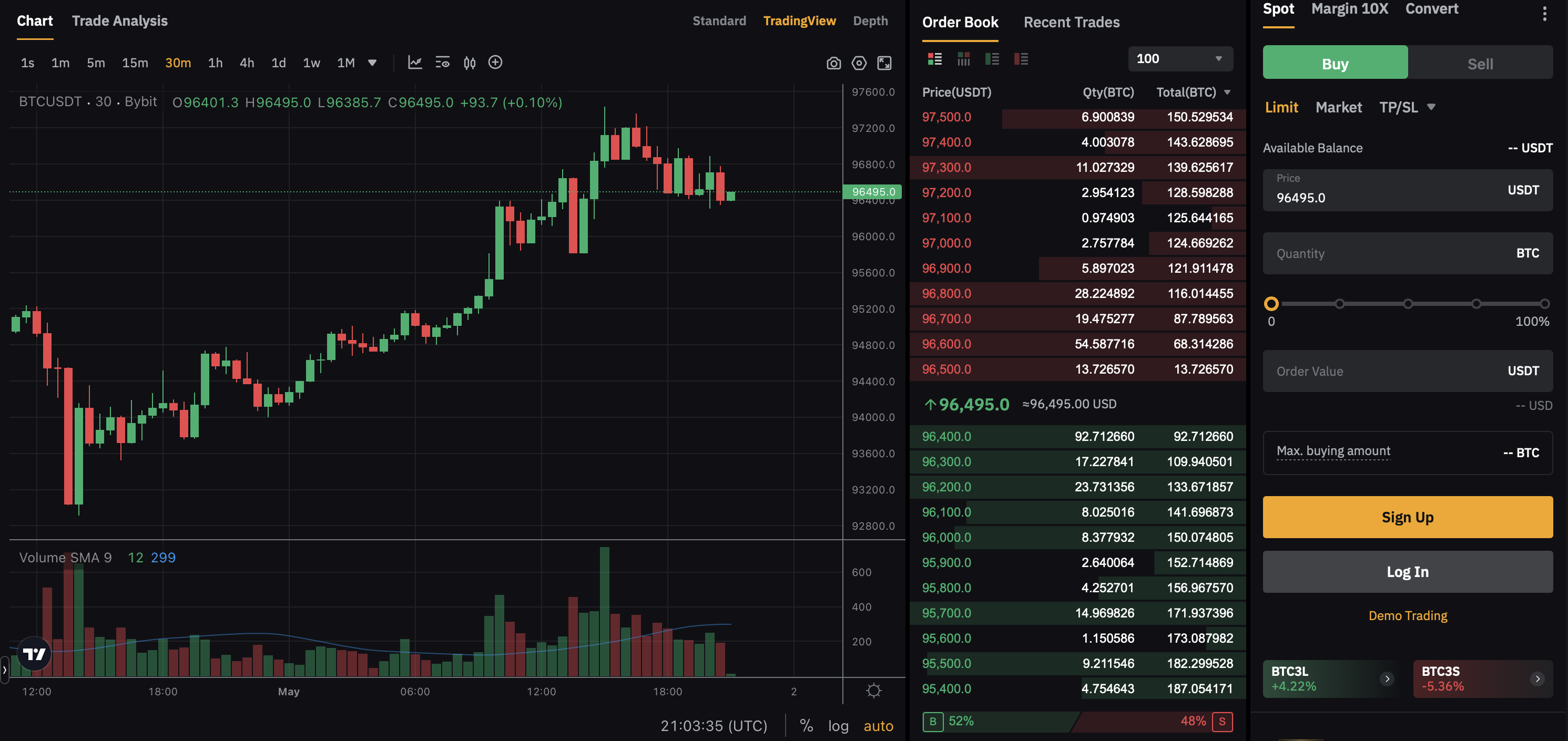This screenshot has width=1568, height=741.
Task: Switch to Depth chart view
Action: [870, 20]
